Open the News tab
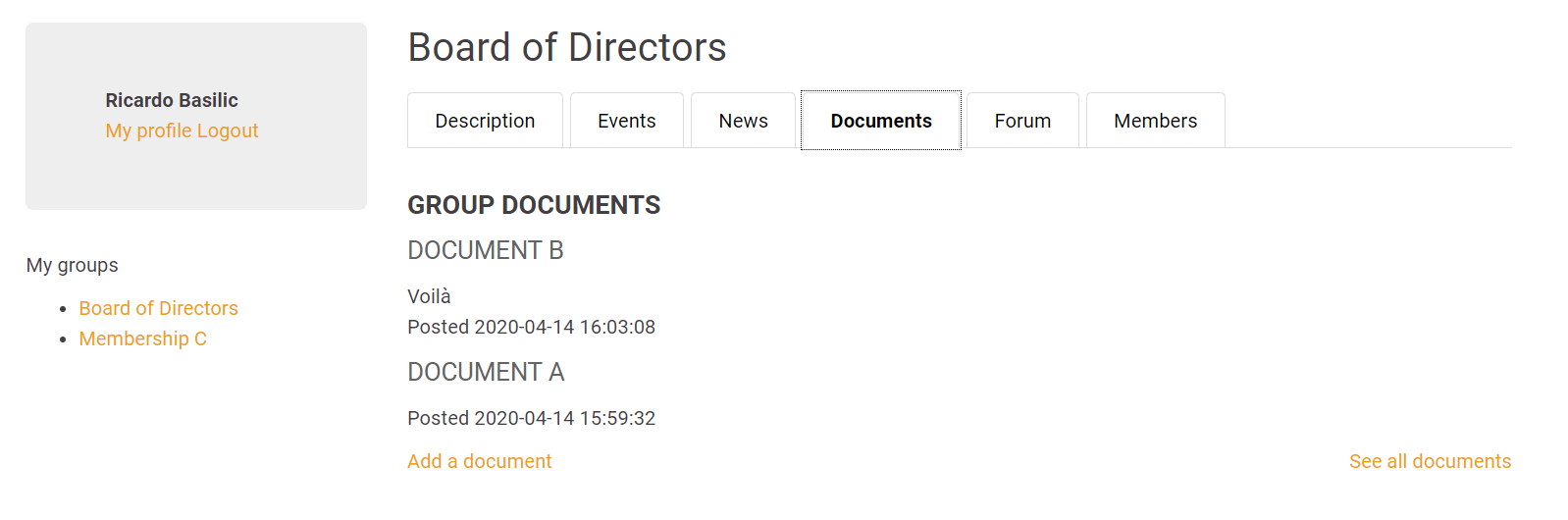Screen dimensions: 1568x520 click(x=743, y=121)
